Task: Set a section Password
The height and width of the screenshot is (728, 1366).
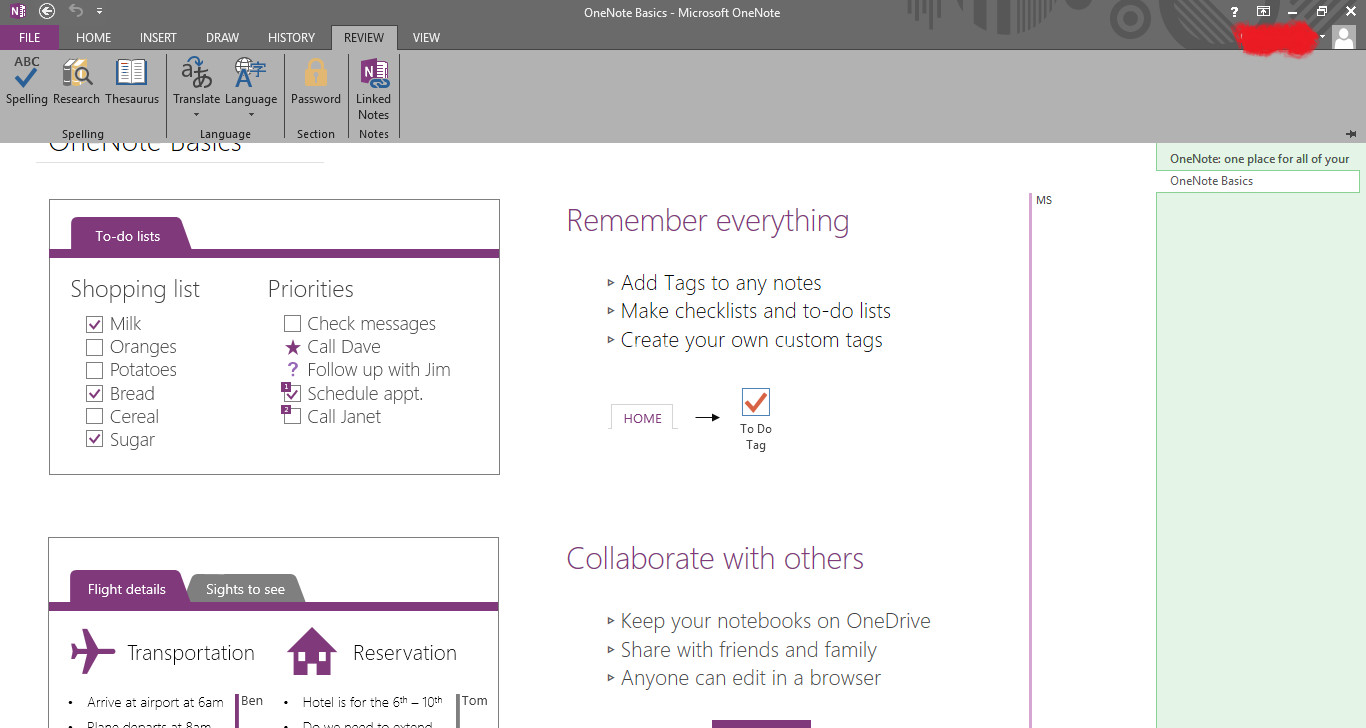Action: coord(316,81)
